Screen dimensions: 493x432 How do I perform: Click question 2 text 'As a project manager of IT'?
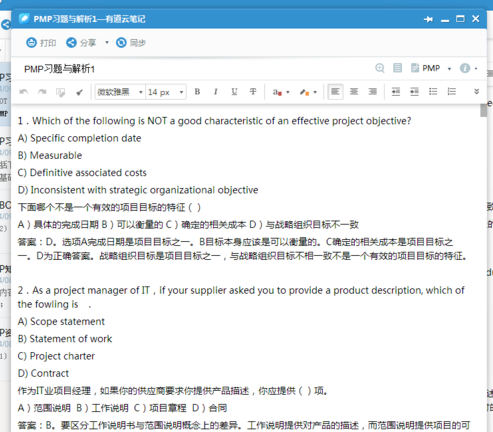(91, 290)
